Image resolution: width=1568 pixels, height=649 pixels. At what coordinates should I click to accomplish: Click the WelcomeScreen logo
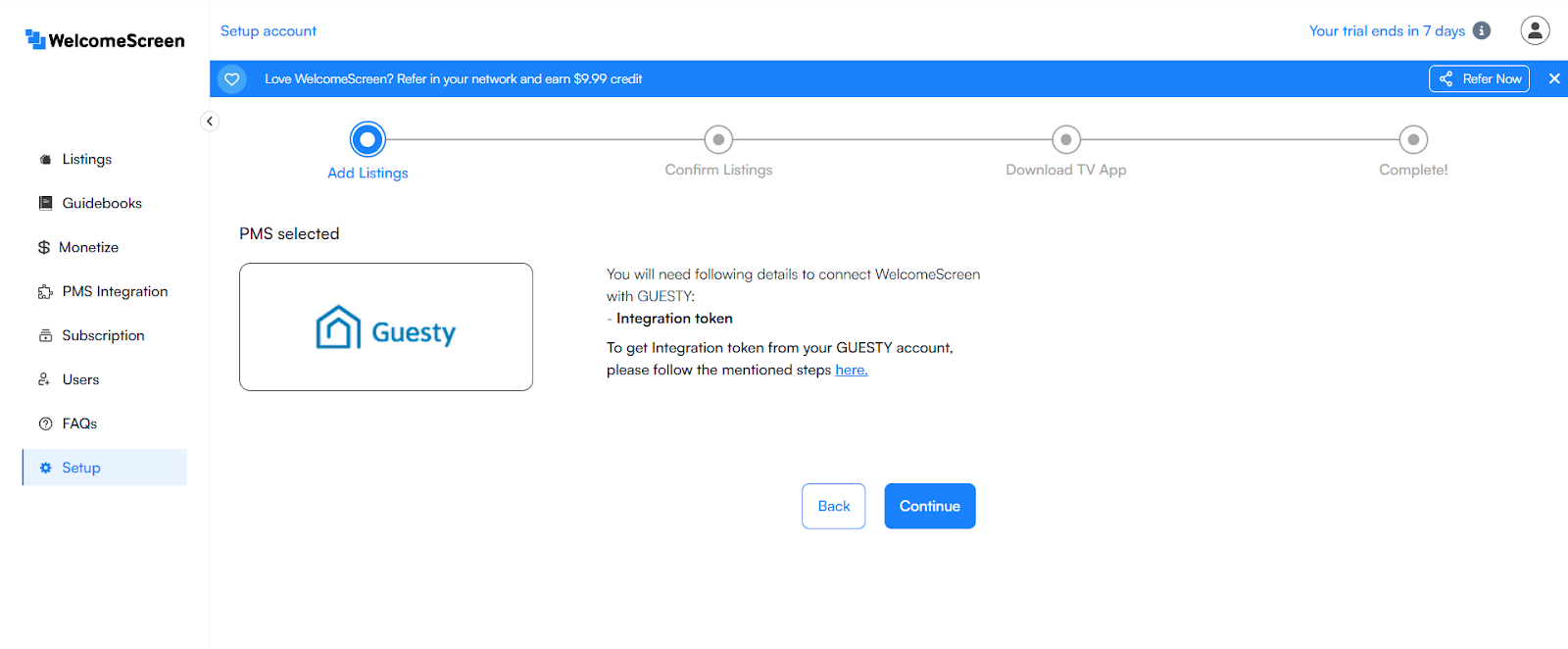pyautogui.click(x=105, y=40)
